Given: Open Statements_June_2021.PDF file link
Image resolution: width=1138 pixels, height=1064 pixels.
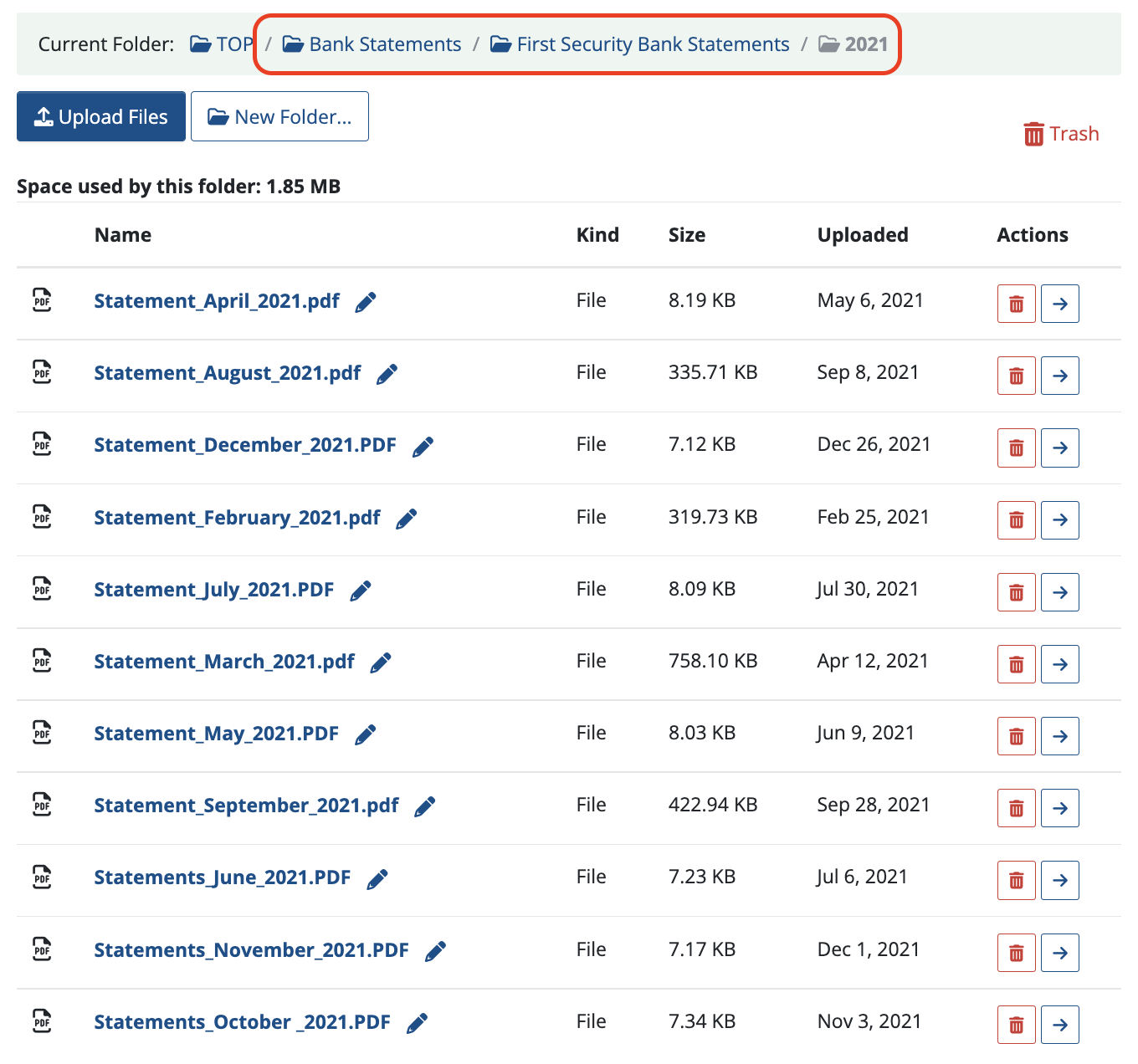Looking at the screenshot, I should point(223,877).
